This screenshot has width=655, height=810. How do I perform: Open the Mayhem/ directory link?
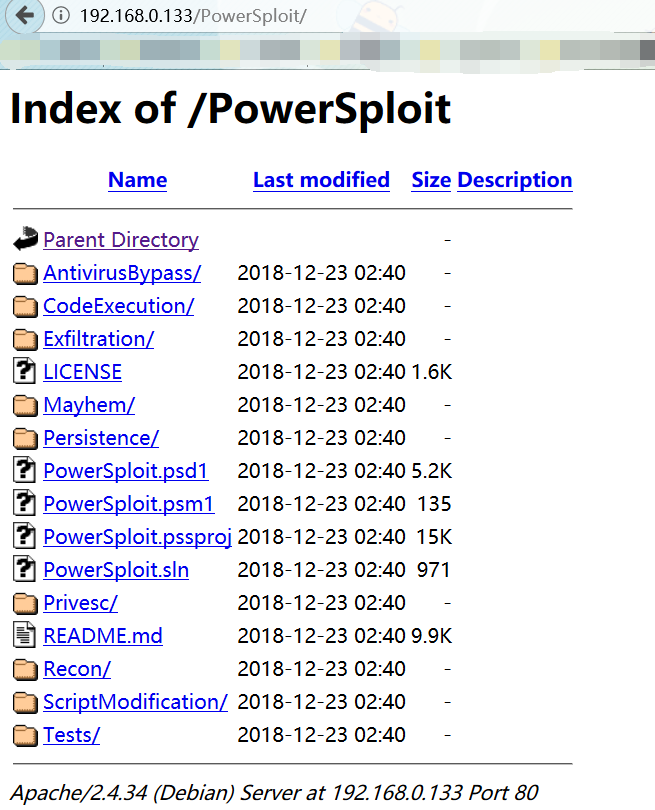pos(89,406)
